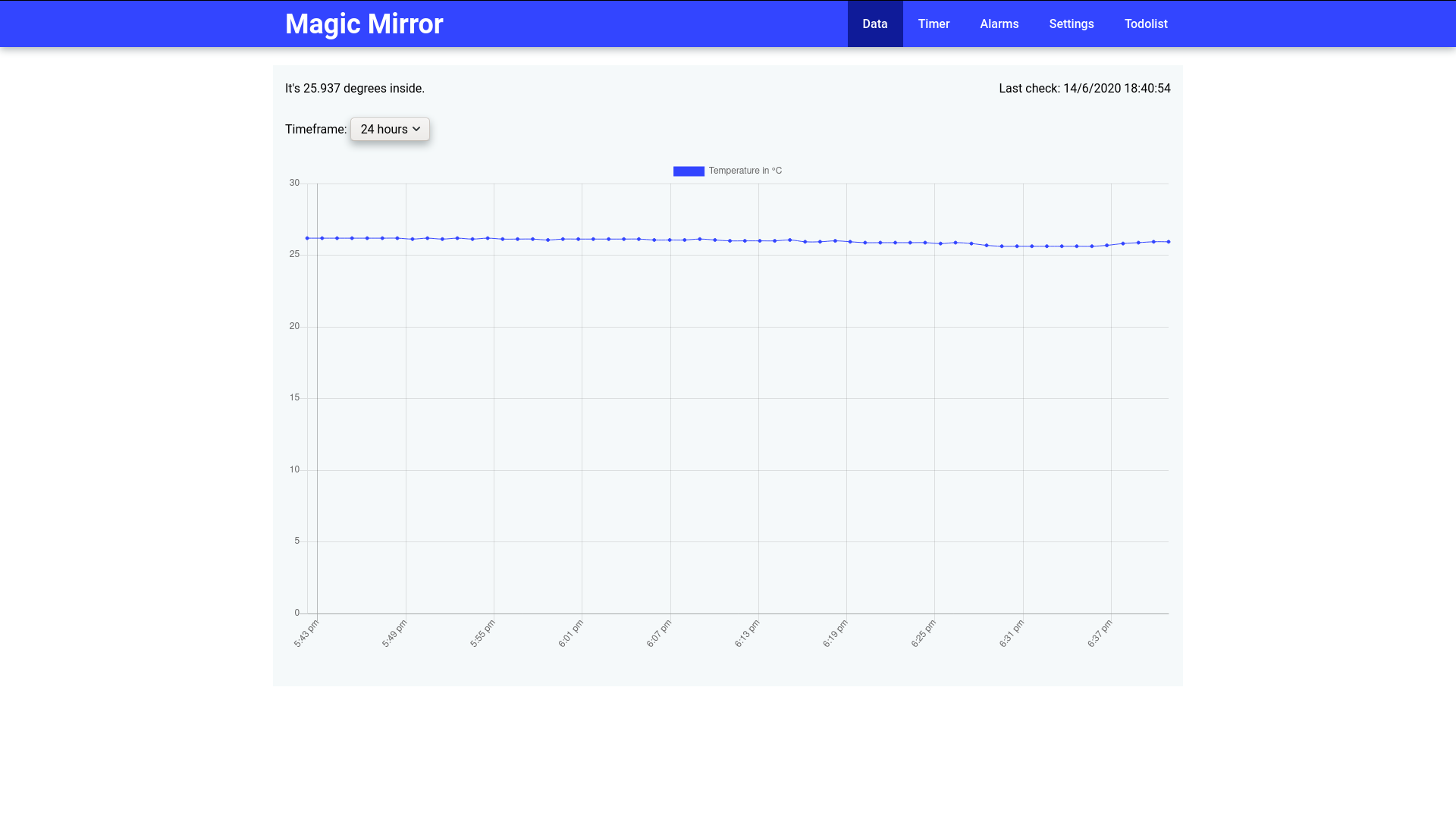The width and height of the screenshot is (1456, 819).
Task: Click the last data point on temperature line
Action: [1169, 242]
